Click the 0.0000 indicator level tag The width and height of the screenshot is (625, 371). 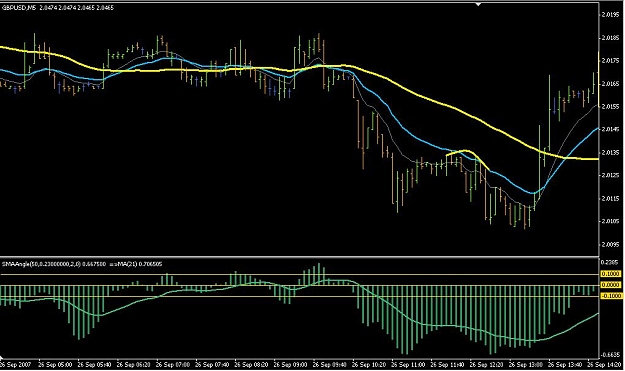(611, 285)
